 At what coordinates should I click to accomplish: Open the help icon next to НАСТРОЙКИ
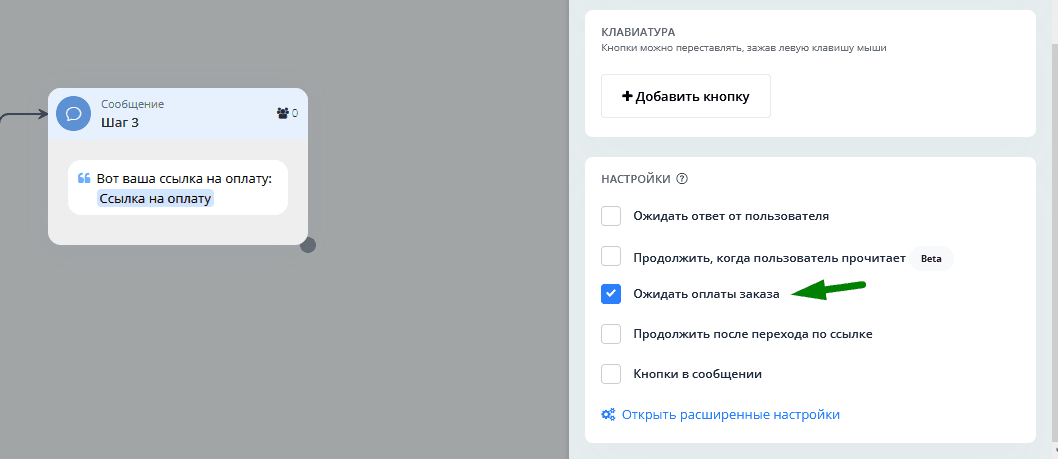click(x=682, y=179)
